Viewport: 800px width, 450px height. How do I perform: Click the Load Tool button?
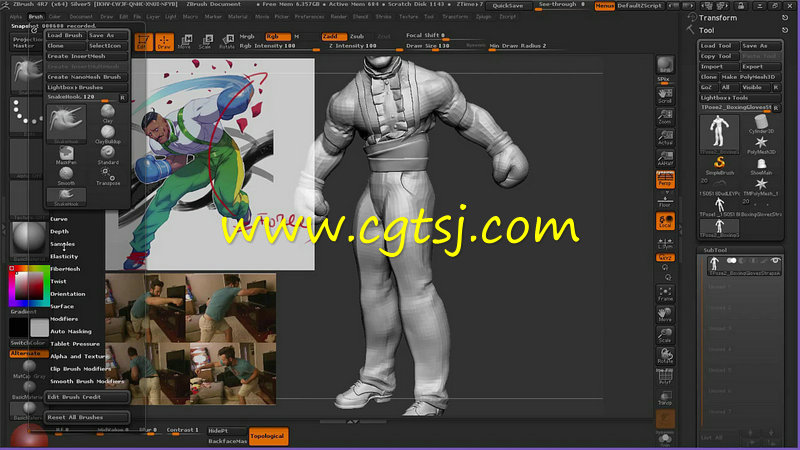[x=718, y=45]
